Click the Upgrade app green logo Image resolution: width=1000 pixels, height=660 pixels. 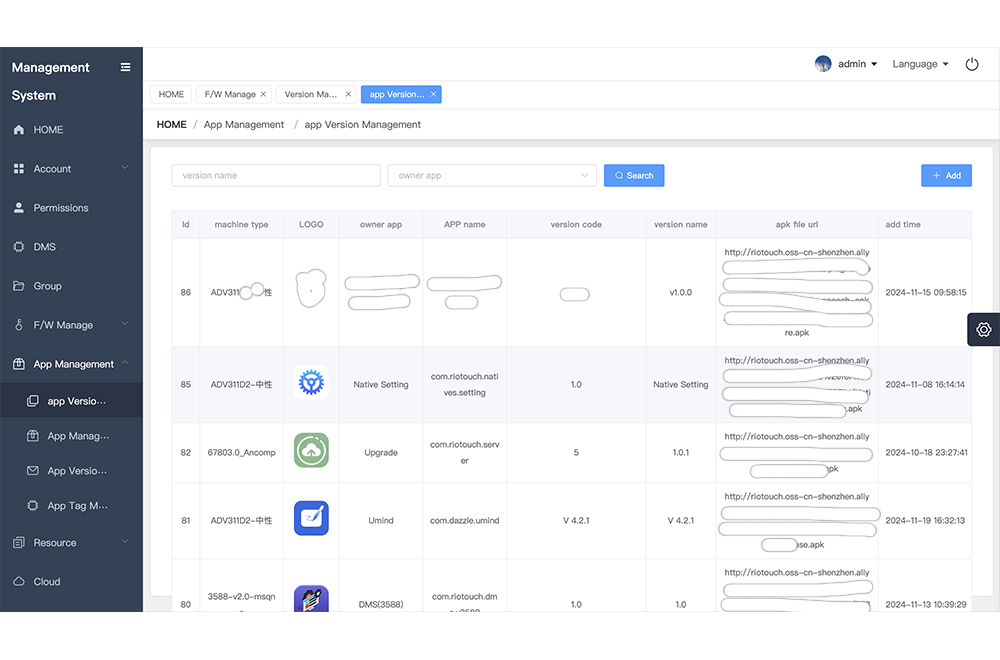tap(311, 450)
